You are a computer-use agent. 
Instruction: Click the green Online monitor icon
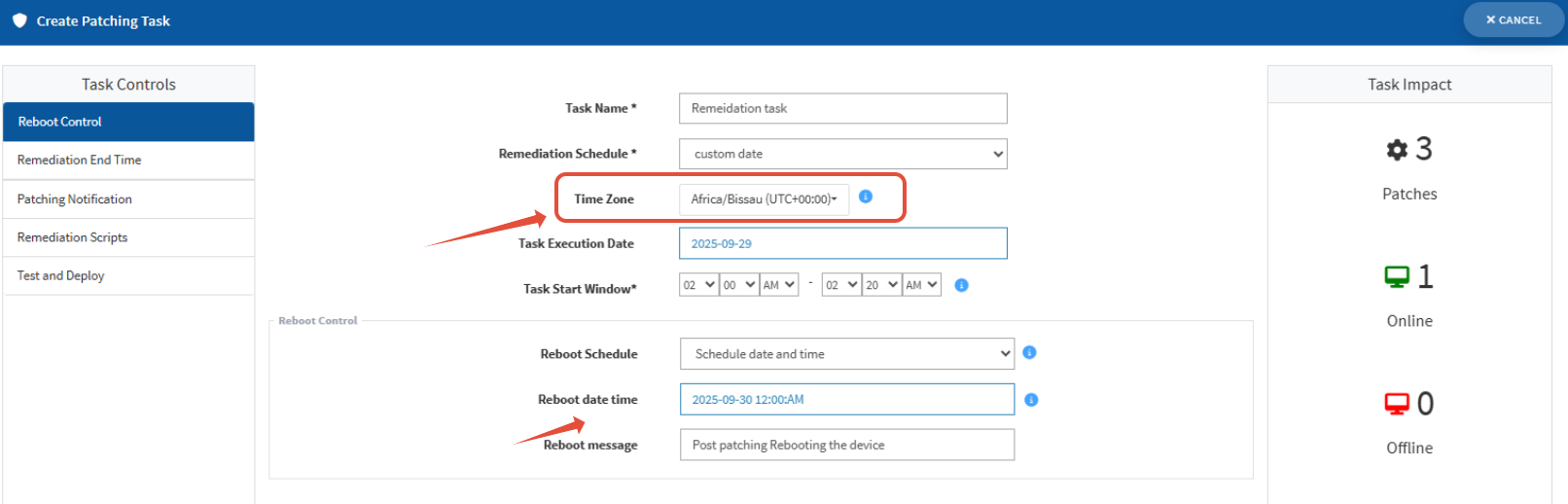1397,277
